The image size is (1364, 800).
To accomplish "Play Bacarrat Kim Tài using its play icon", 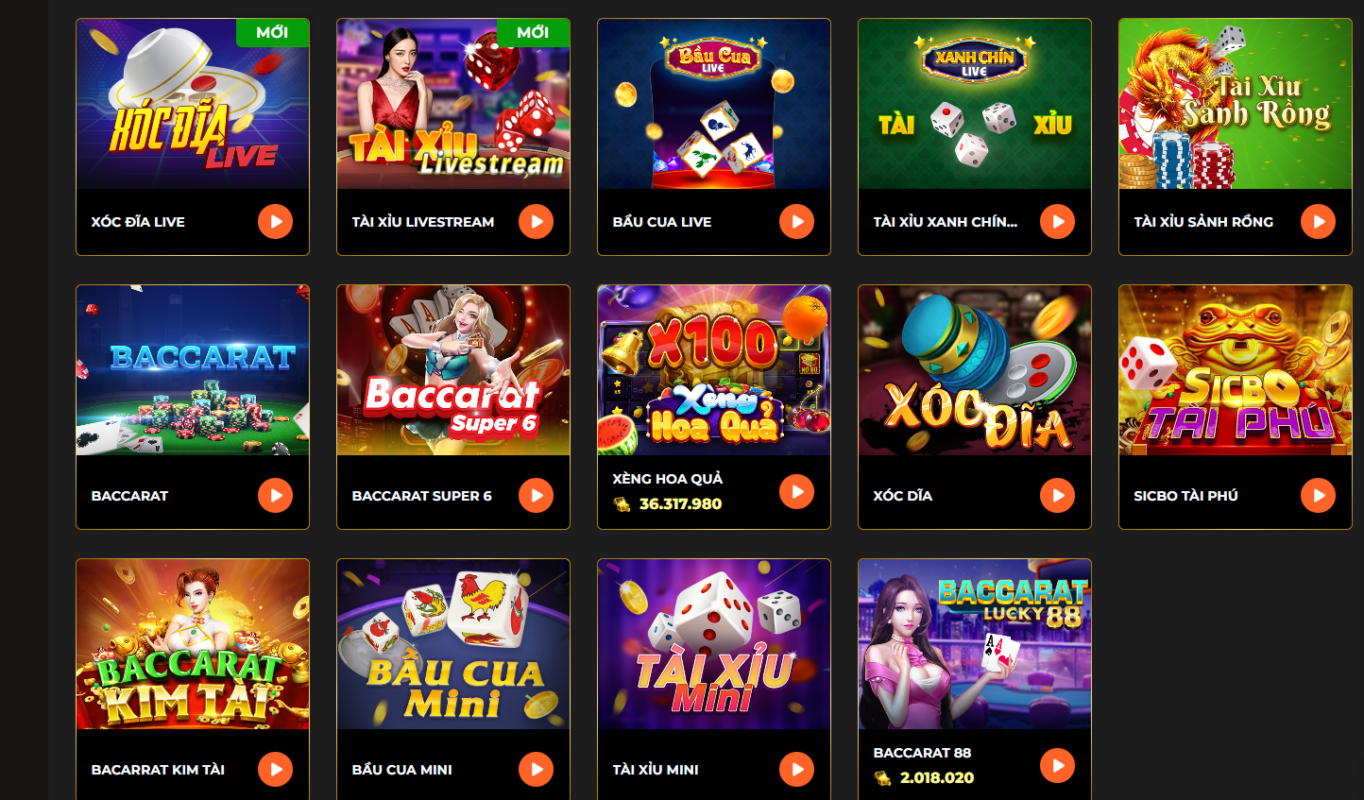I will (x=275, y=769).
